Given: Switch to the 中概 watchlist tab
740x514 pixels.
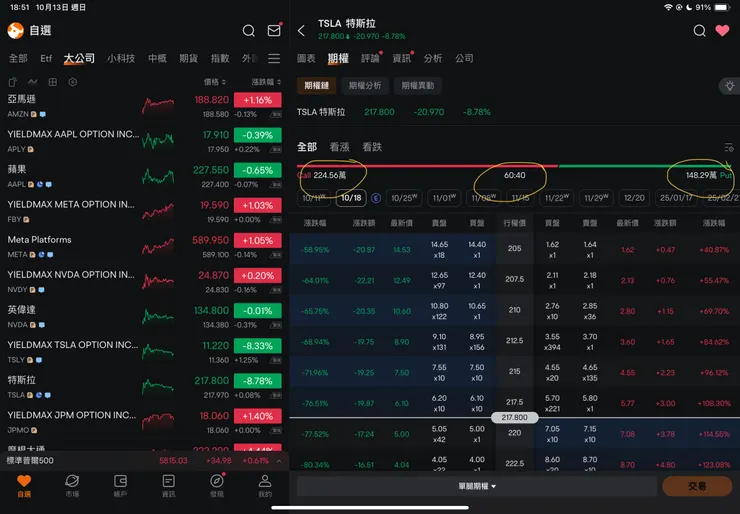Looking at the screenshot, I should point(158,59).
